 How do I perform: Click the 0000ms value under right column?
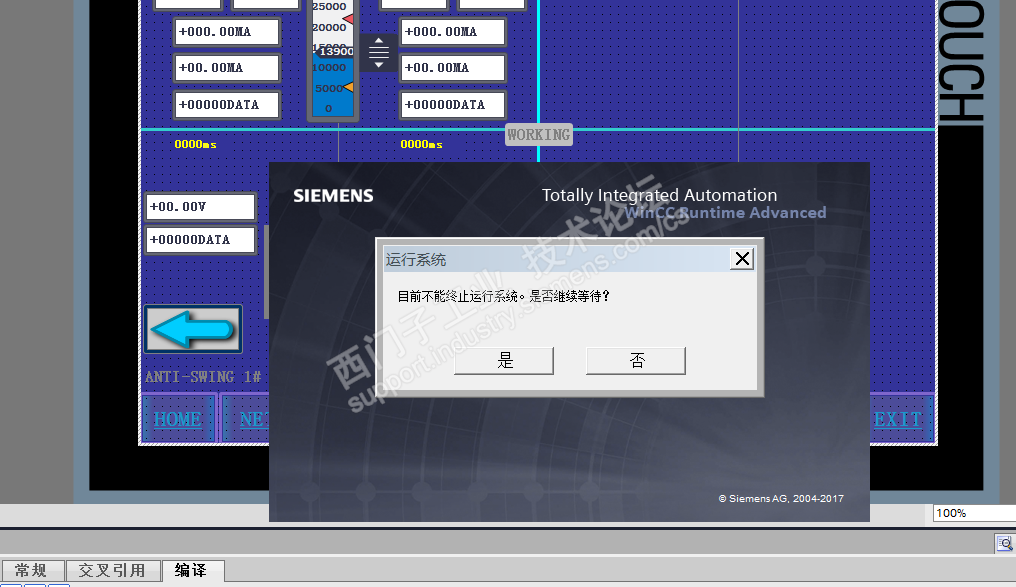coord(421,144)
